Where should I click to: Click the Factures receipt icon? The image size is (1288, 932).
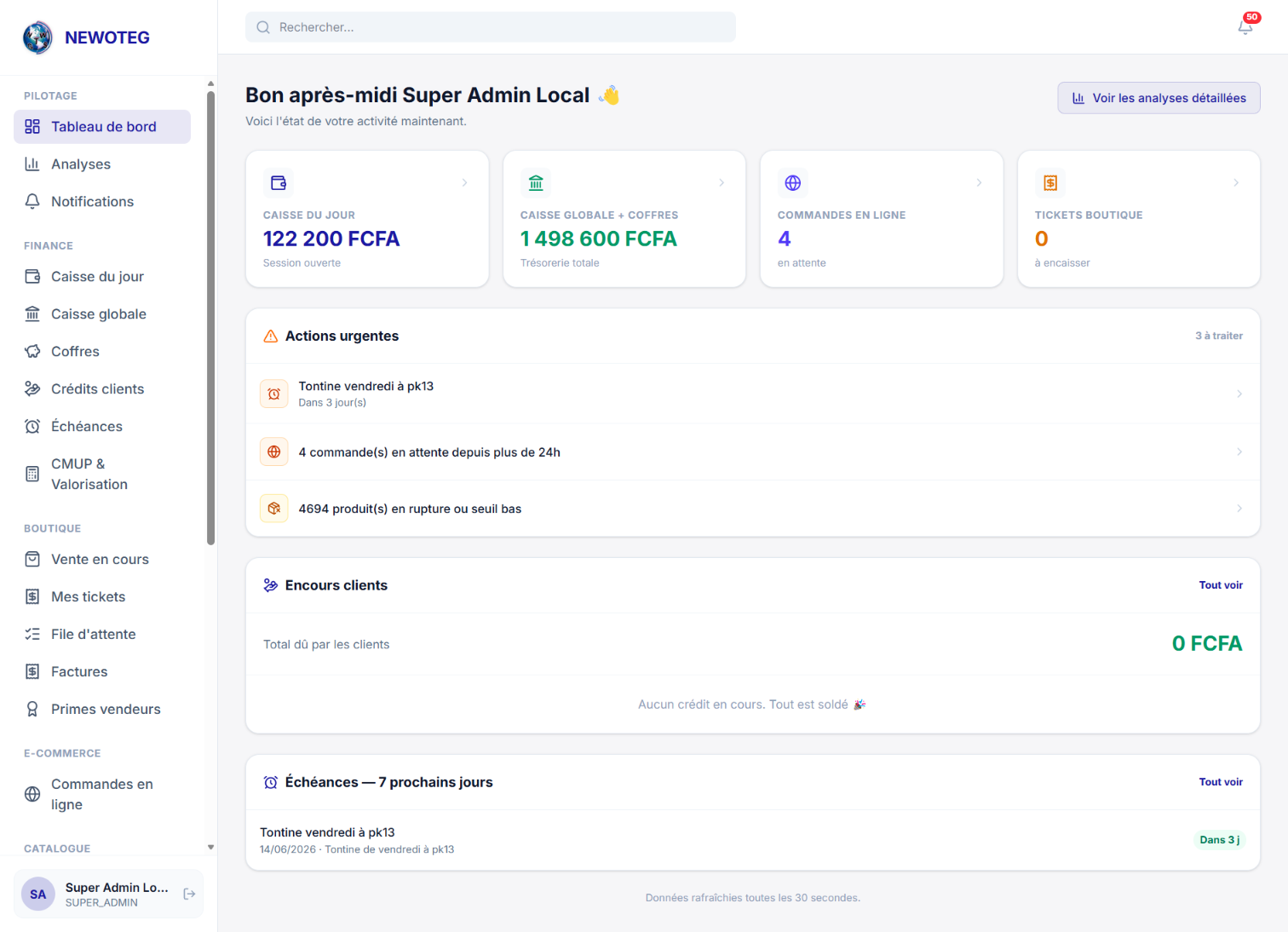tap(32, 672)
